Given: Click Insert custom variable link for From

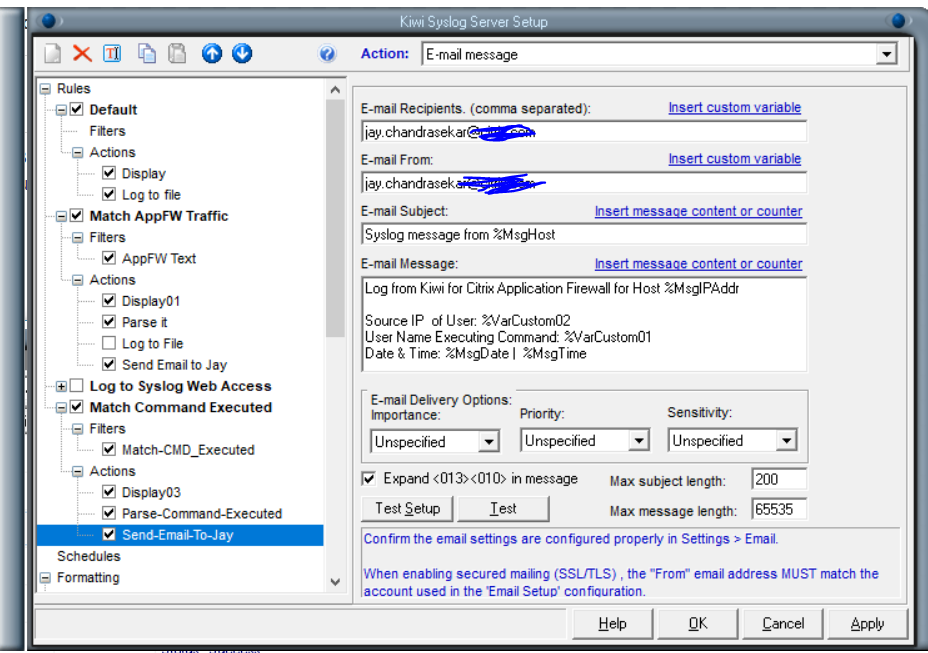Looking at the screenshot, I should tap(734, 159).
